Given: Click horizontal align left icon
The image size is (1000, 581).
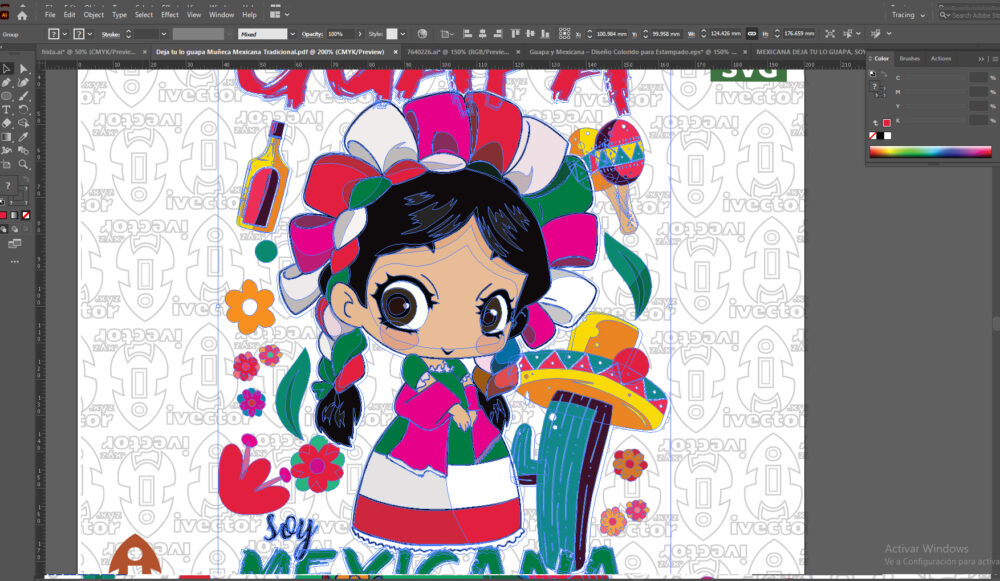Looking at the screenshot, I should coord(467,34).
